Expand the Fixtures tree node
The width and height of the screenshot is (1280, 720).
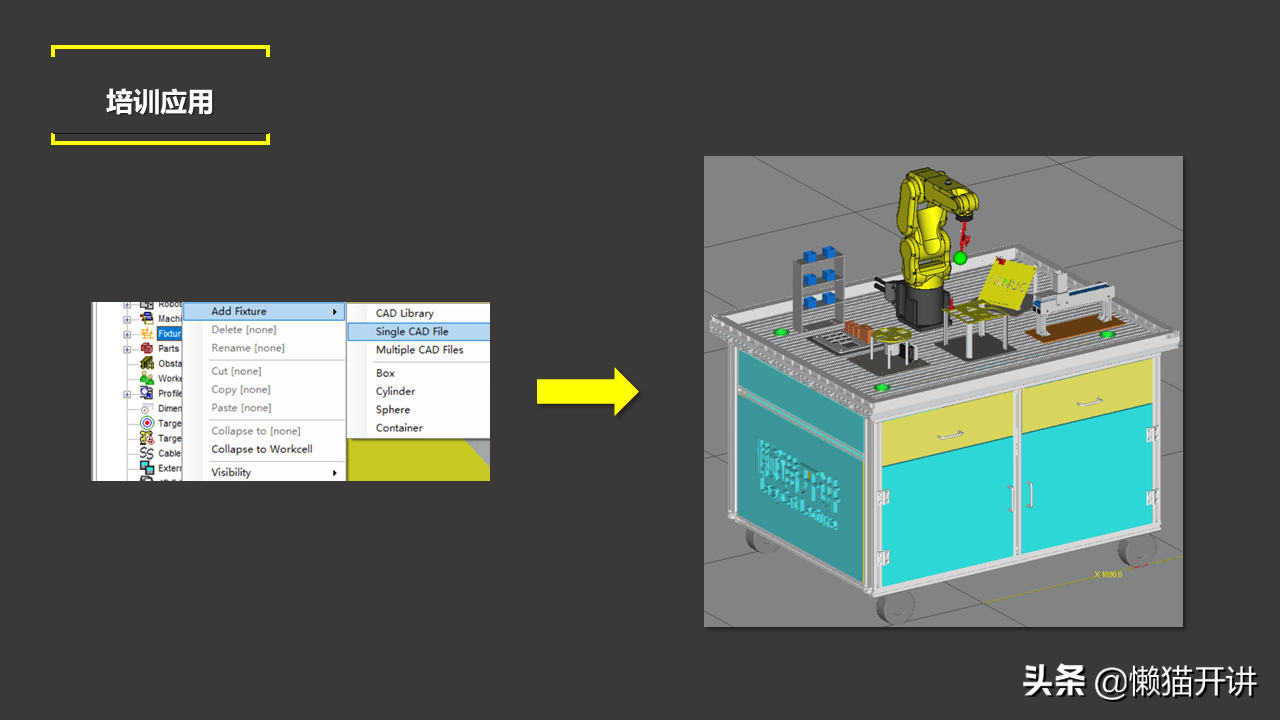127,334
